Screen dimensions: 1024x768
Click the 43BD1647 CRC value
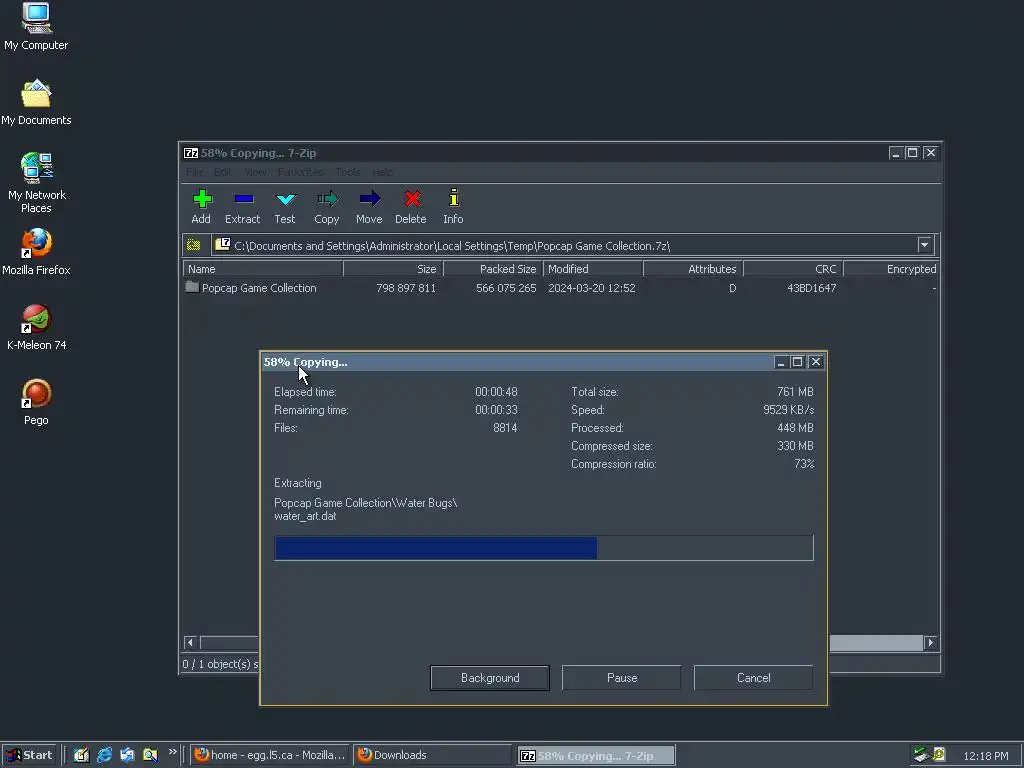pyautogui.click(x=812, y=288)
